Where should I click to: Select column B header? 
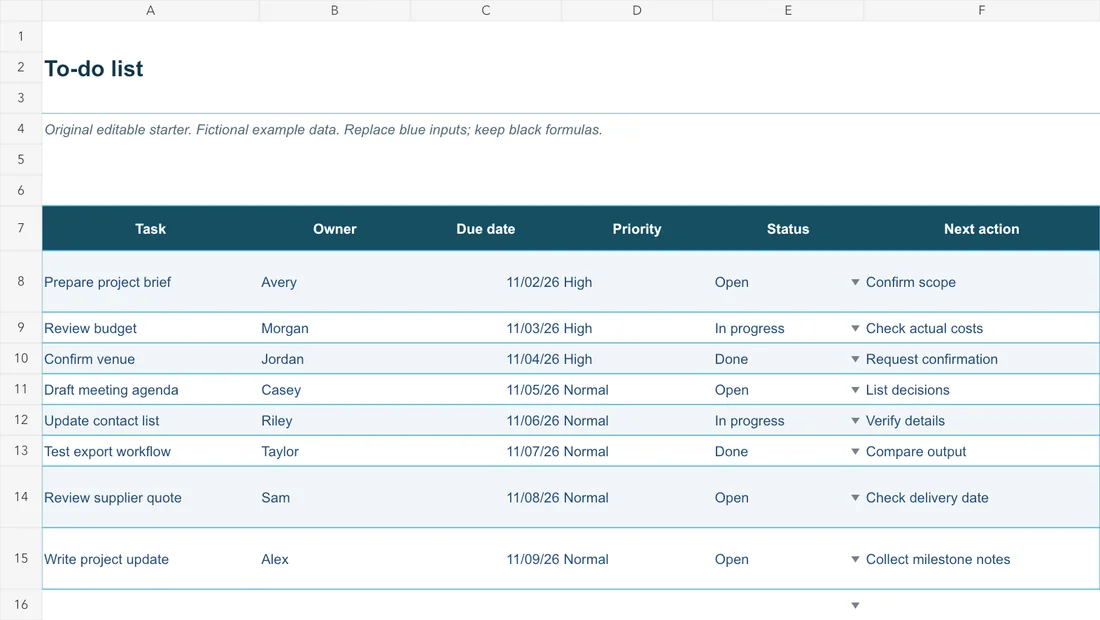335,11
